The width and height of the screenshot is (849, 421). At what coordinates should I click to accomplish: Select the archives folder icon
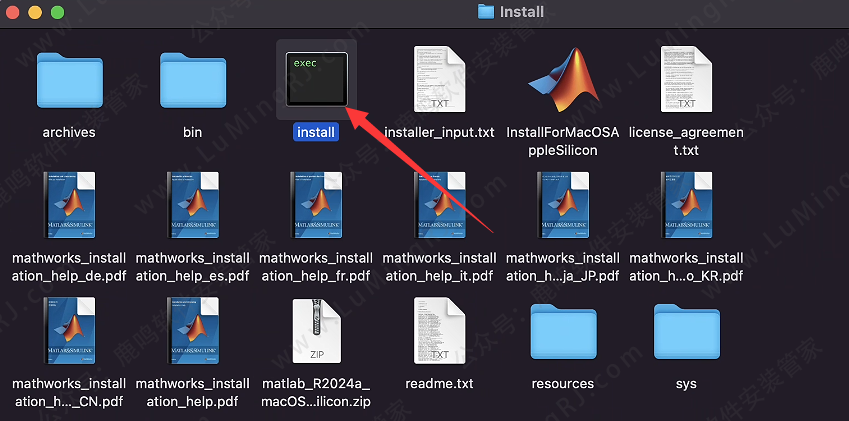[69, 80]
